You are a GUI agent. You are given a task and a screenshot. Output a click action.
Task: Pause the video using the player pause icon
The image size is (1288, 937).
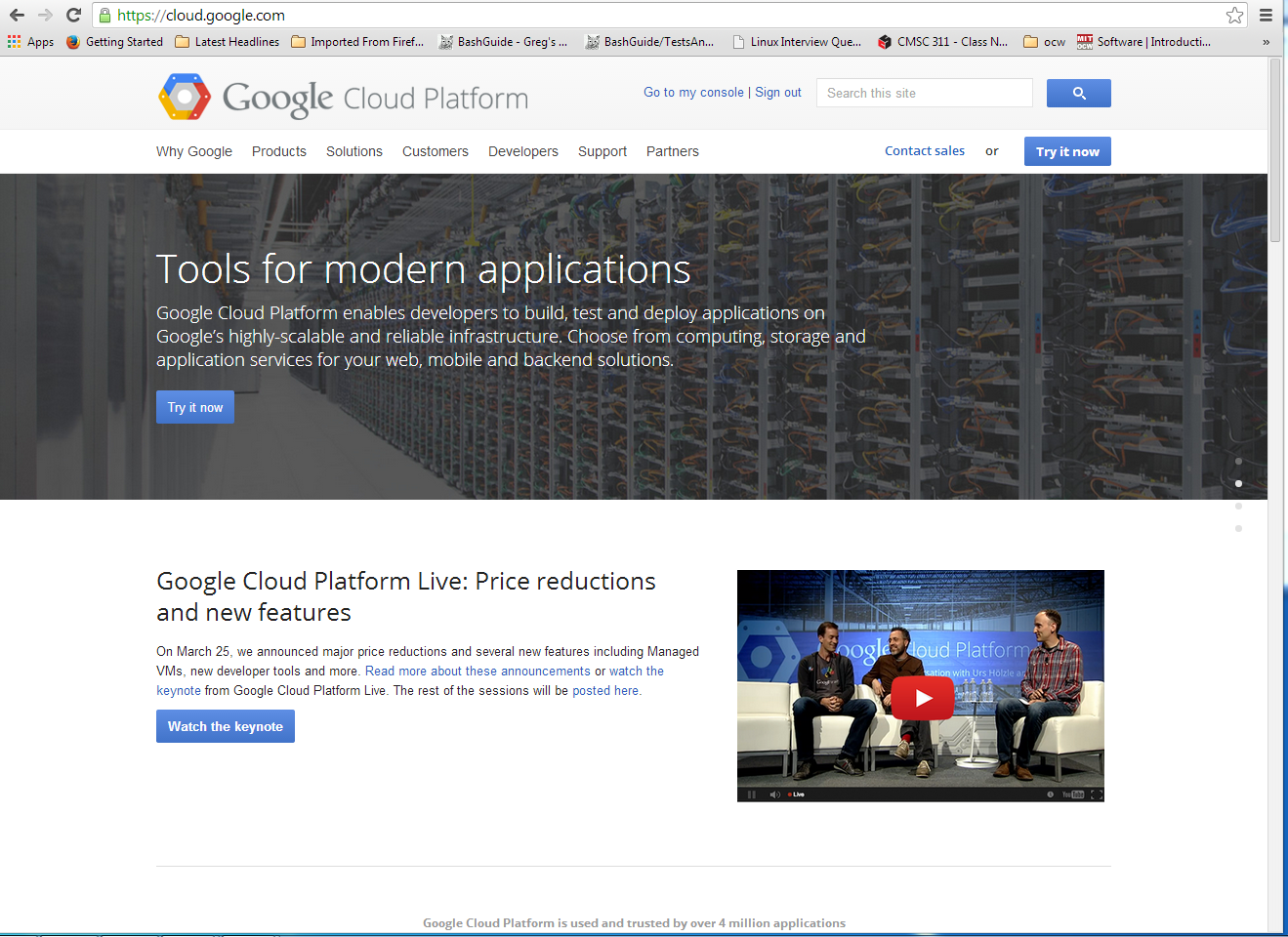pyautogui.click(x=752, y=794)
